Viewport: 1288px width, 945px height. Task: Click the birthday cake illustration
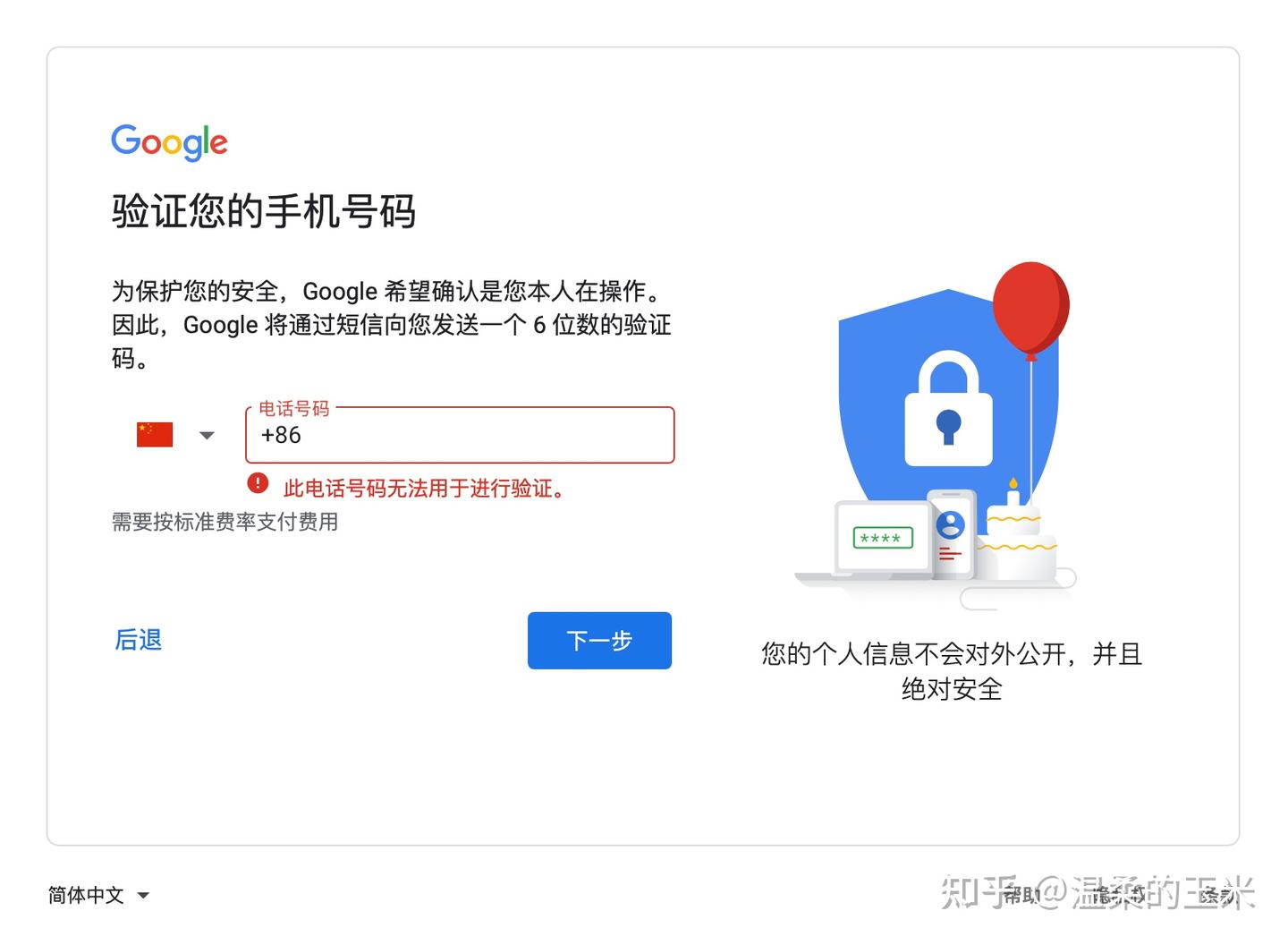tap(1016, 537)
